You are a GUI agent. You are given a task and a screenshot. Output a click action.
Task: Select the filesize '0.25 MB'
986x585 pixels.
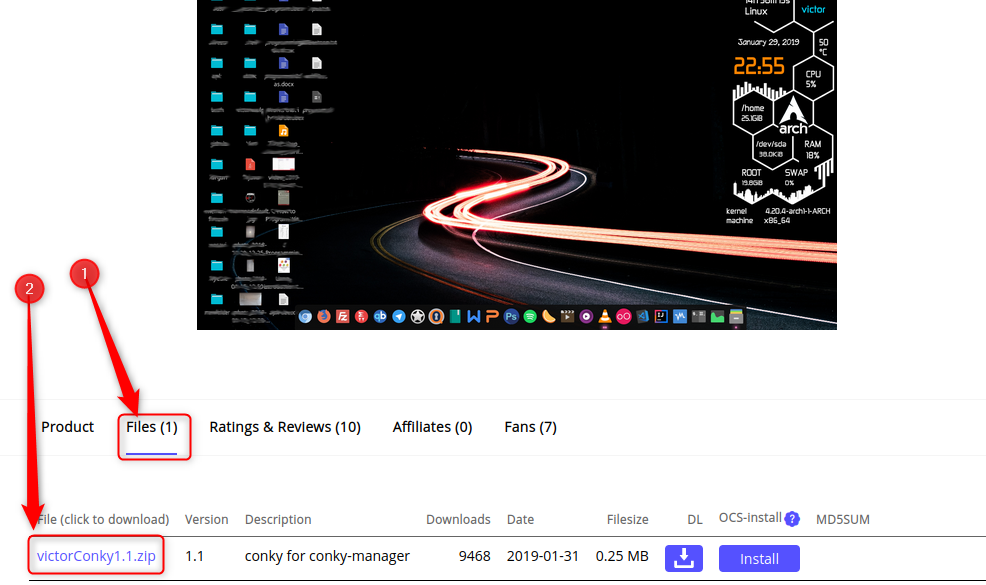pyautogui.click(x=622, y=556)
